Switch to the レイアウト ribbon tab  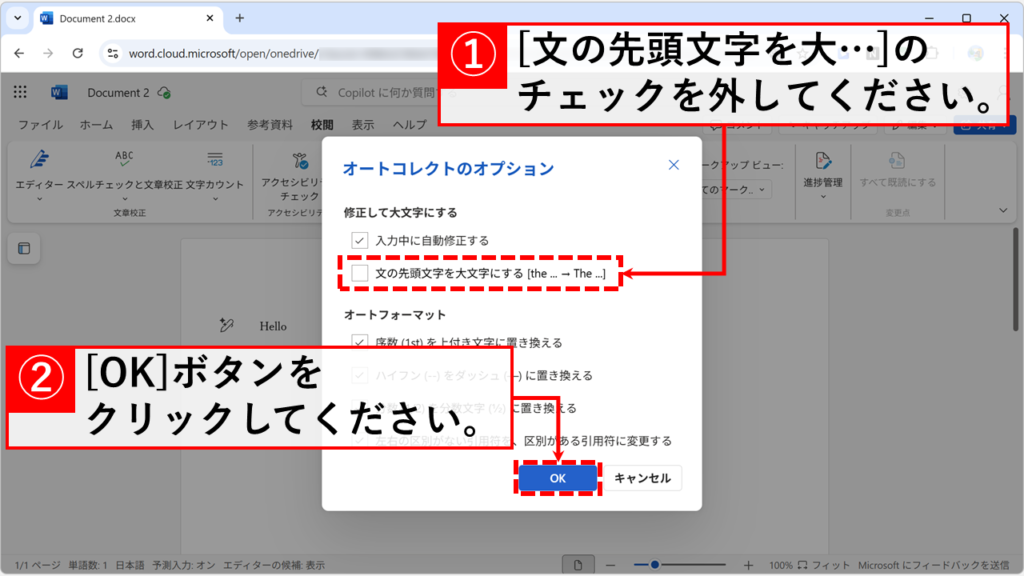(x=200, y=125)
